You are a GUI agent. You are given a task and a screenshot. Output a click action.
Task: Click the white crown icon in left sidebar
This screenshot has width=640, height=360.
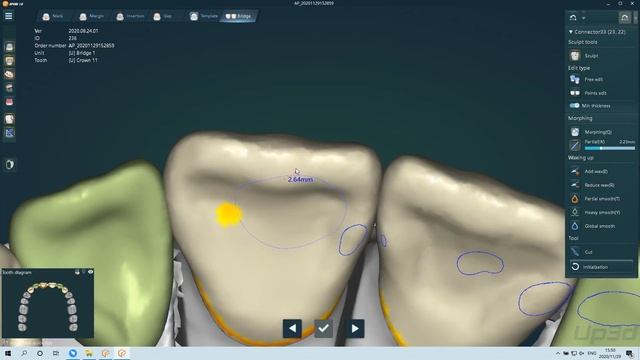click(9, 119)
